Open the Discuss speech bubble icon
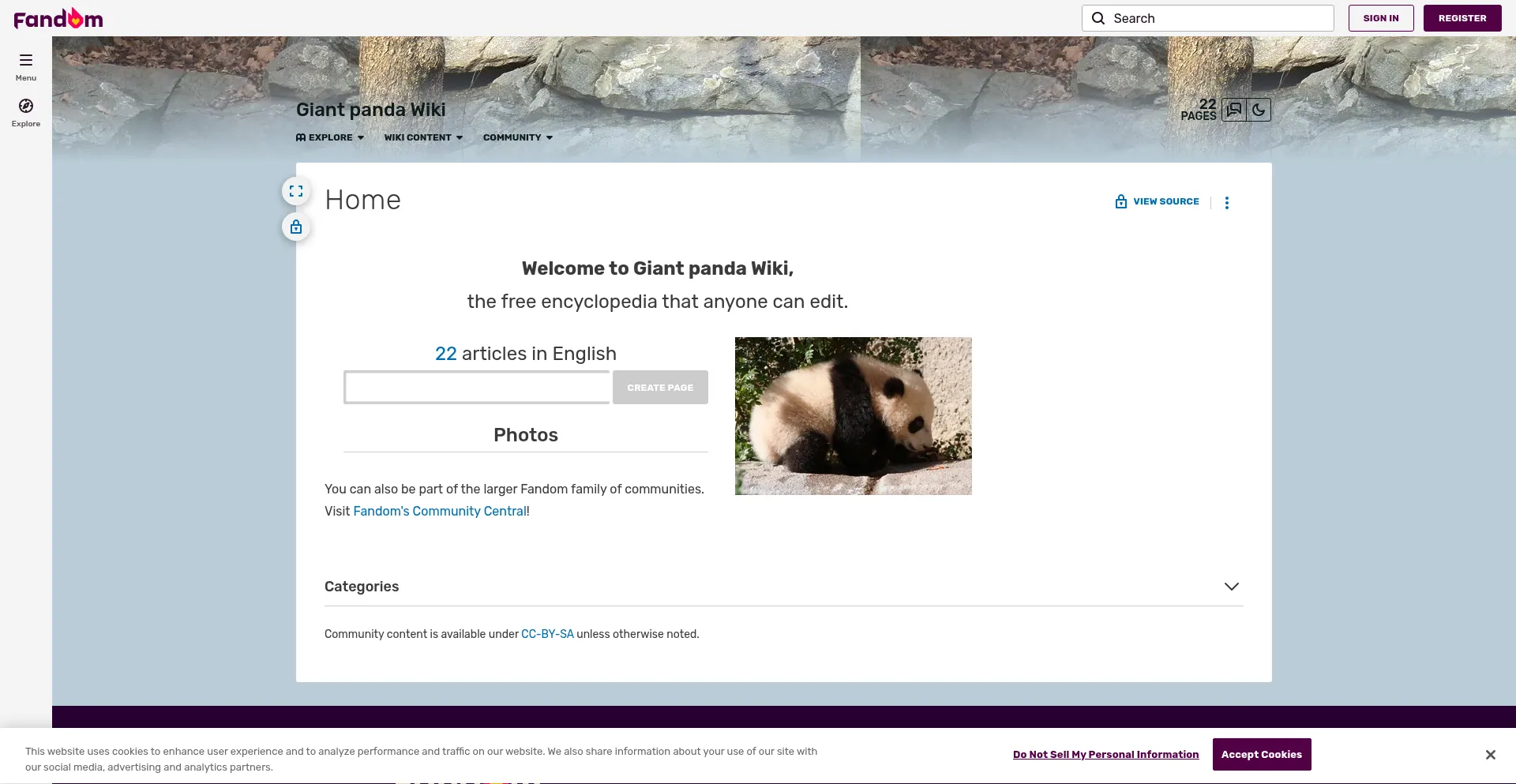Image resolution: width=1516 pixels, height=784 pixels. point(1234,110)
